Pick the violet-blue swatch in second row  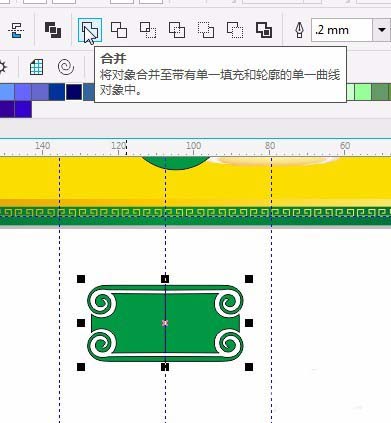click(x=23, y=109)
